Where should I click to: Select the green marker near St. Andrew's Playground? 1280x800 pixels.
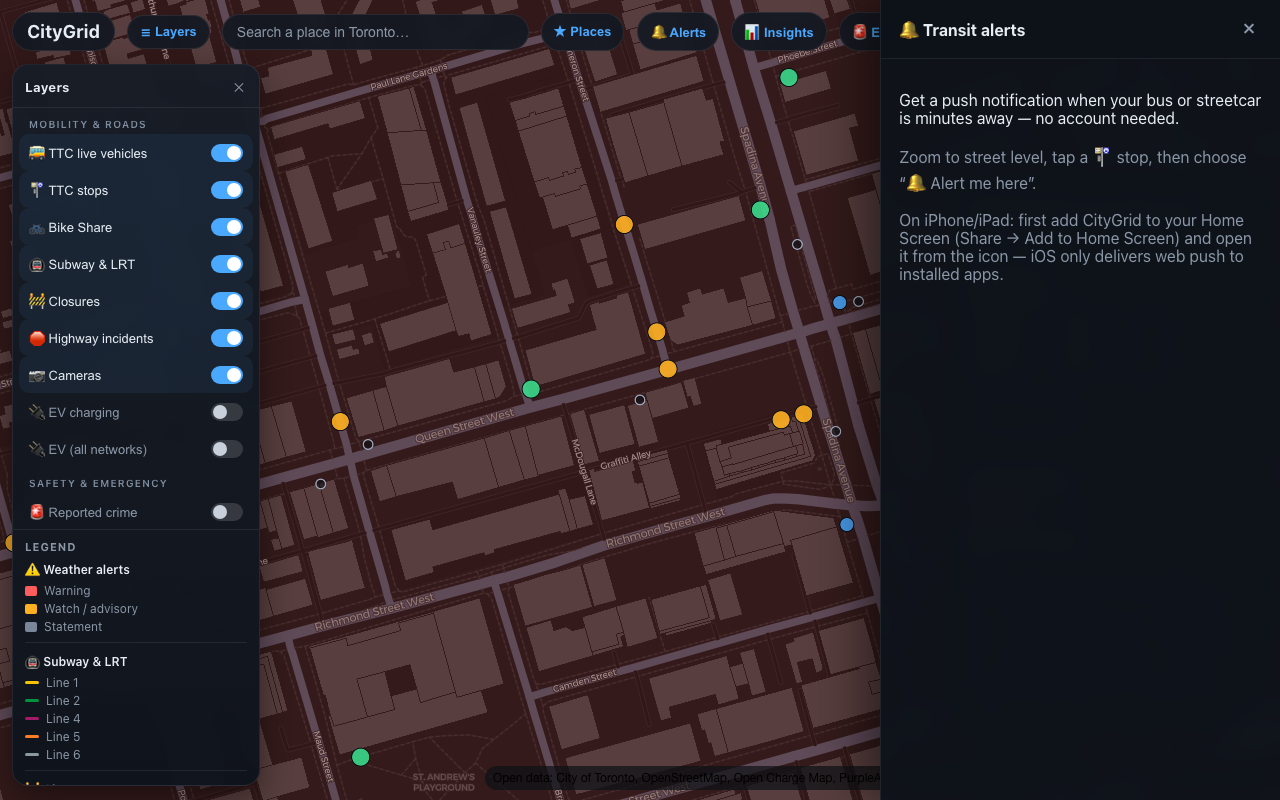[x=361, y=757]
